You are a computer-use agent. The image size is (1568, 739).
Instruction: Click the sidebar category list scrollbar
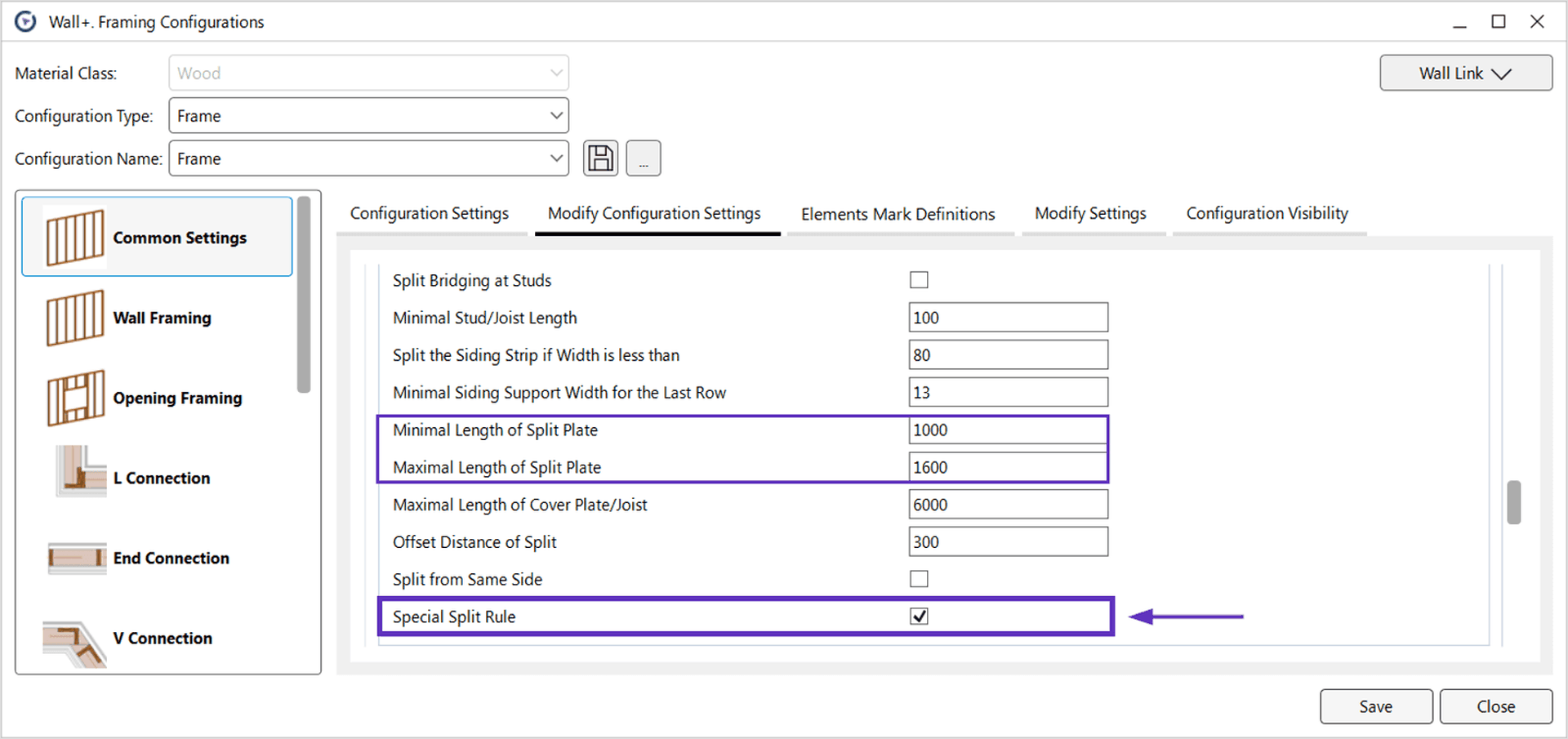click(304, 295)
